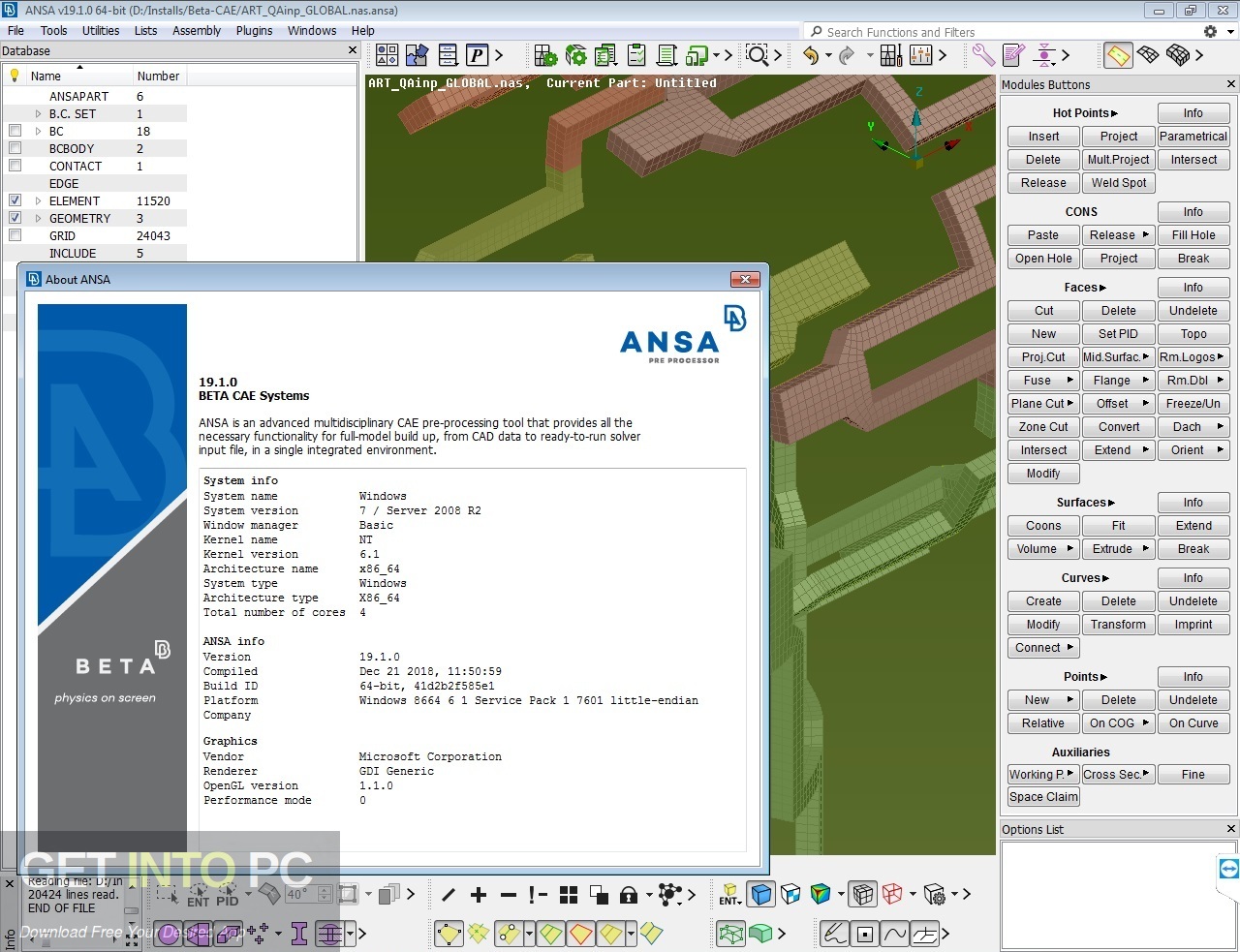The image size is (1240, 952).
Task: Click the magnifier zoom-search toolbar icon
Action: tap(757, 55)
